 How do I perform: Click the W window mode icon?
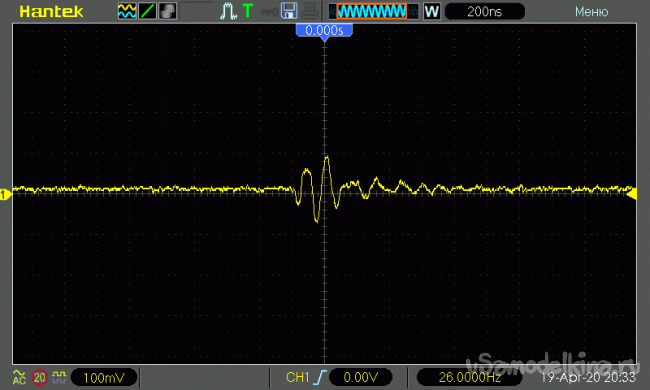click(x=431, y=11)
